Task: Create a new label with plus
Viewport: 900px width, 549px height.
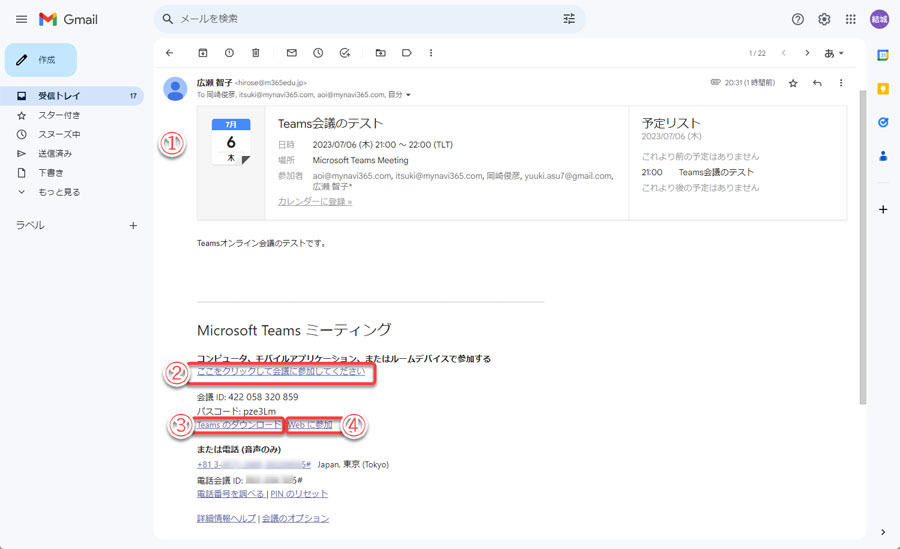Action: (x=133, y=226)
